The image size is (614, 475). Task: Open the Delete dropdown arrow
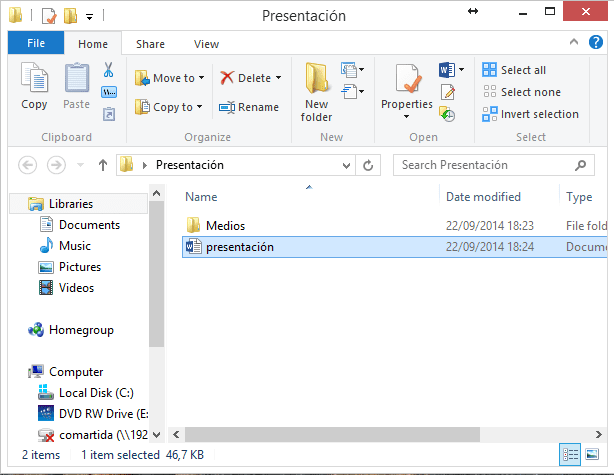click(x=278, y=78)
